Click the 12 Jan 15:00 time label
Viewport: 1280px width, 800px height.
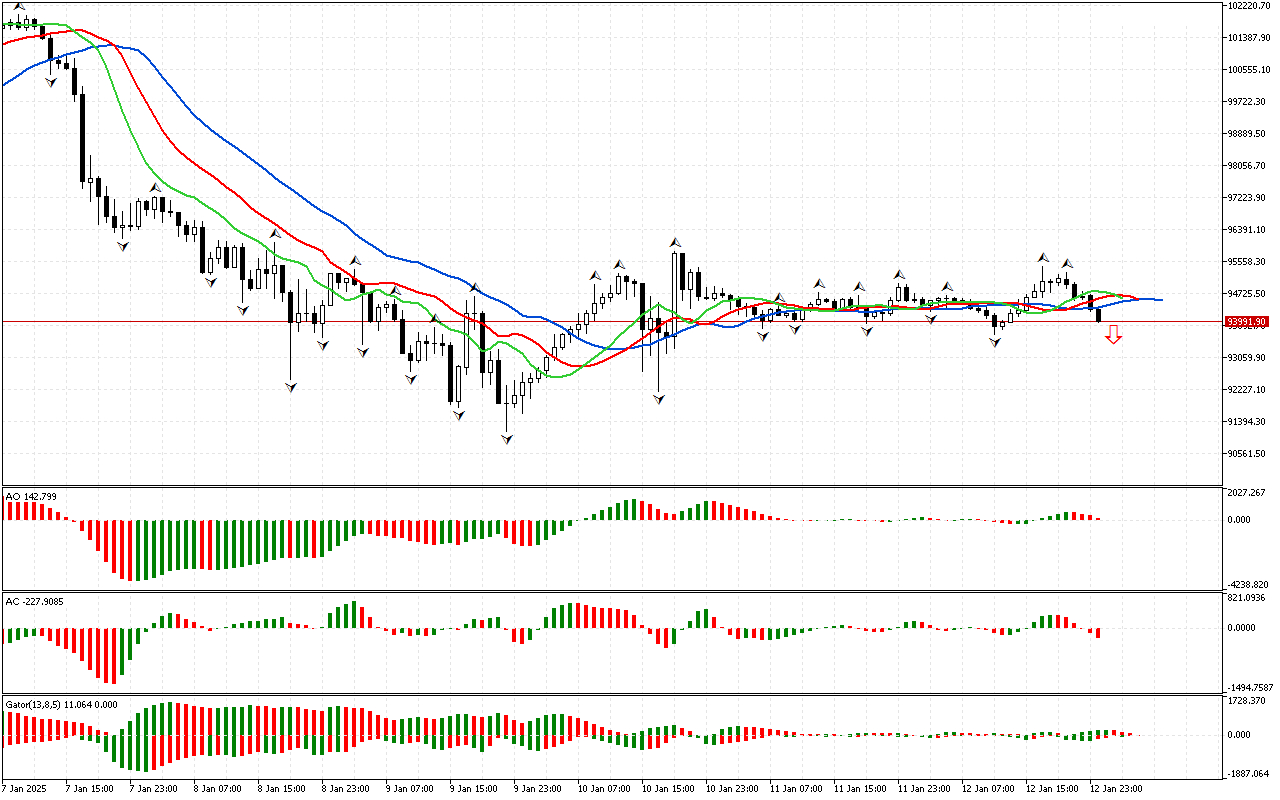[1050, 789]
